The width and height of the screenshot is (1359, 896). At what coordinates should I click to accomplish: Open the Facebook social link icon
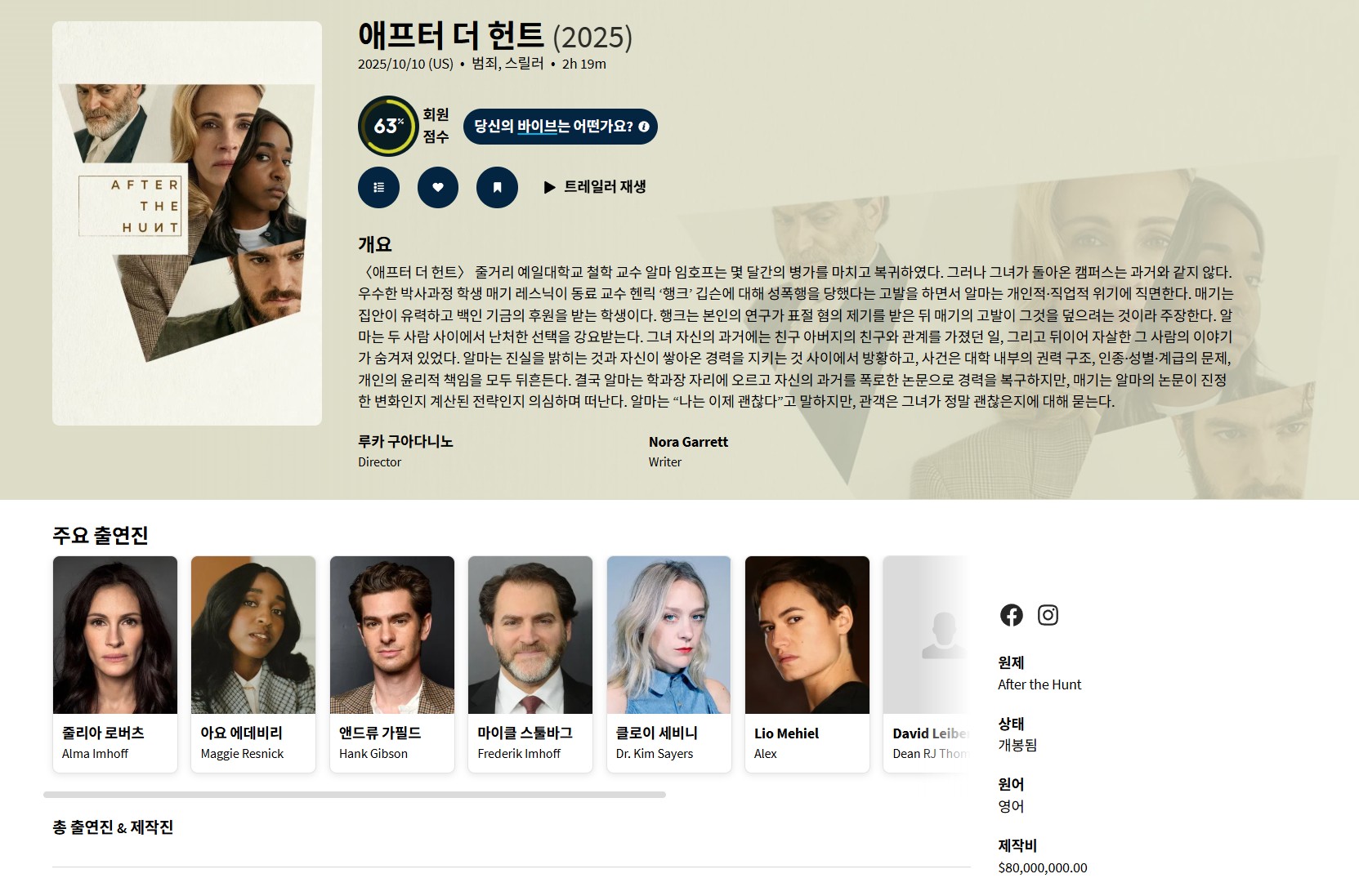(1012, 615)
